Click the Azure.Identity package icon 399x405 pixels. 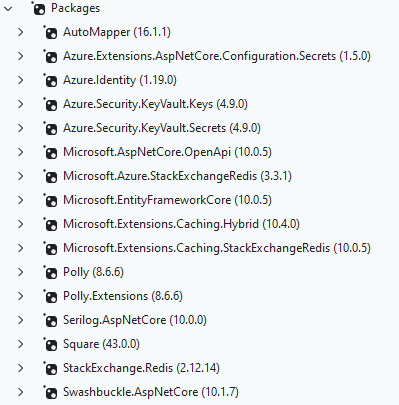(50, 80)
